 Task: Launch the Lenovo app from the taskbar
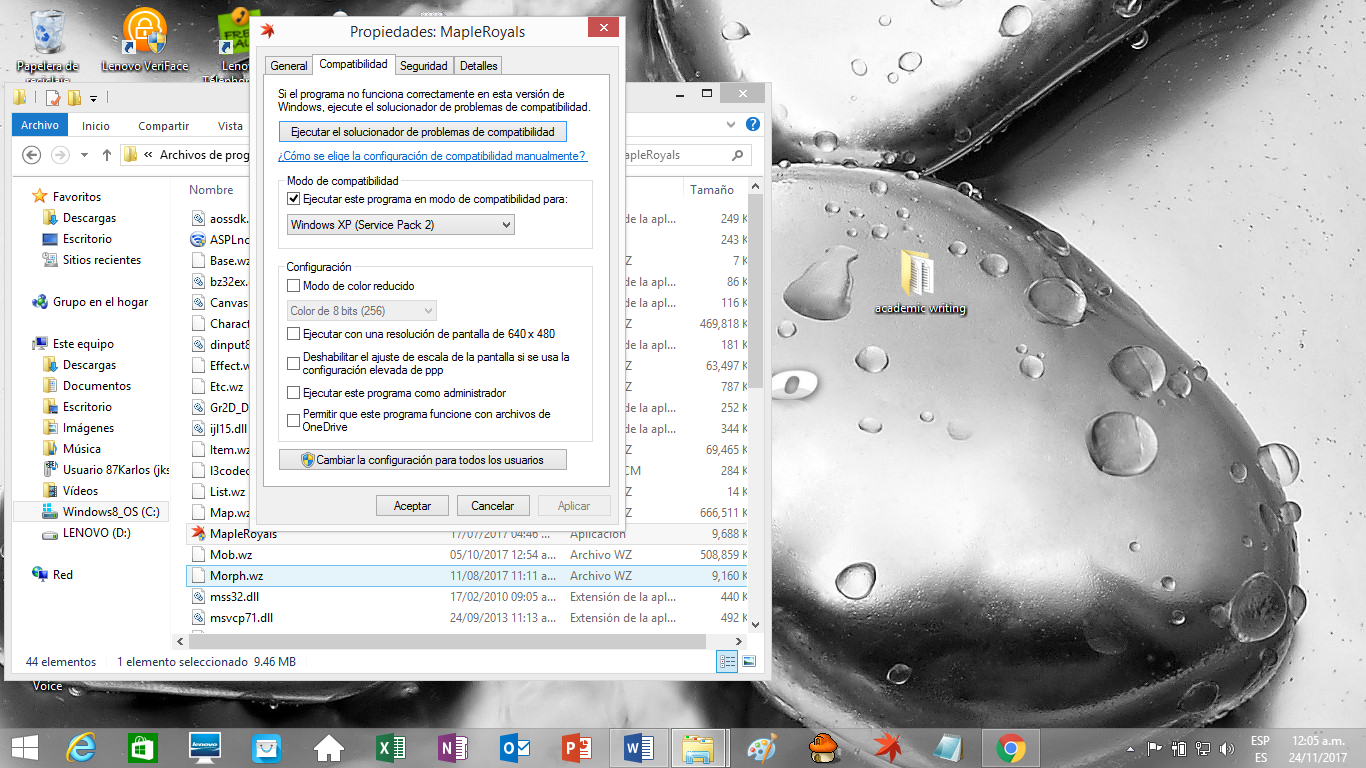pyautogui.click(x=205, y=747)
